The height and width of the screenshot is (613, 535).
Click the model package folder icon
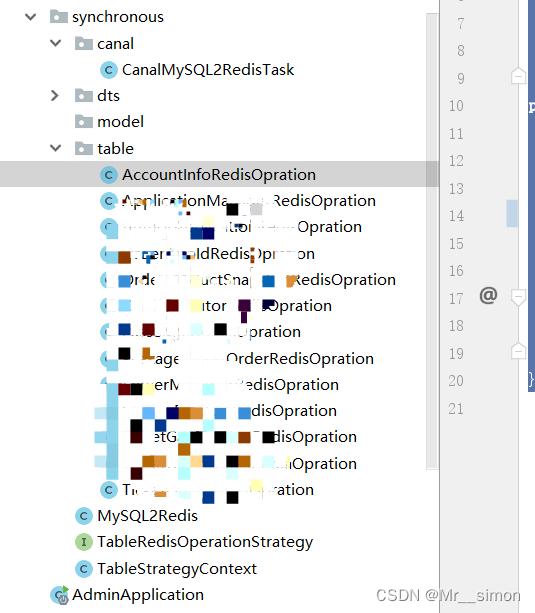coord(84,122)
